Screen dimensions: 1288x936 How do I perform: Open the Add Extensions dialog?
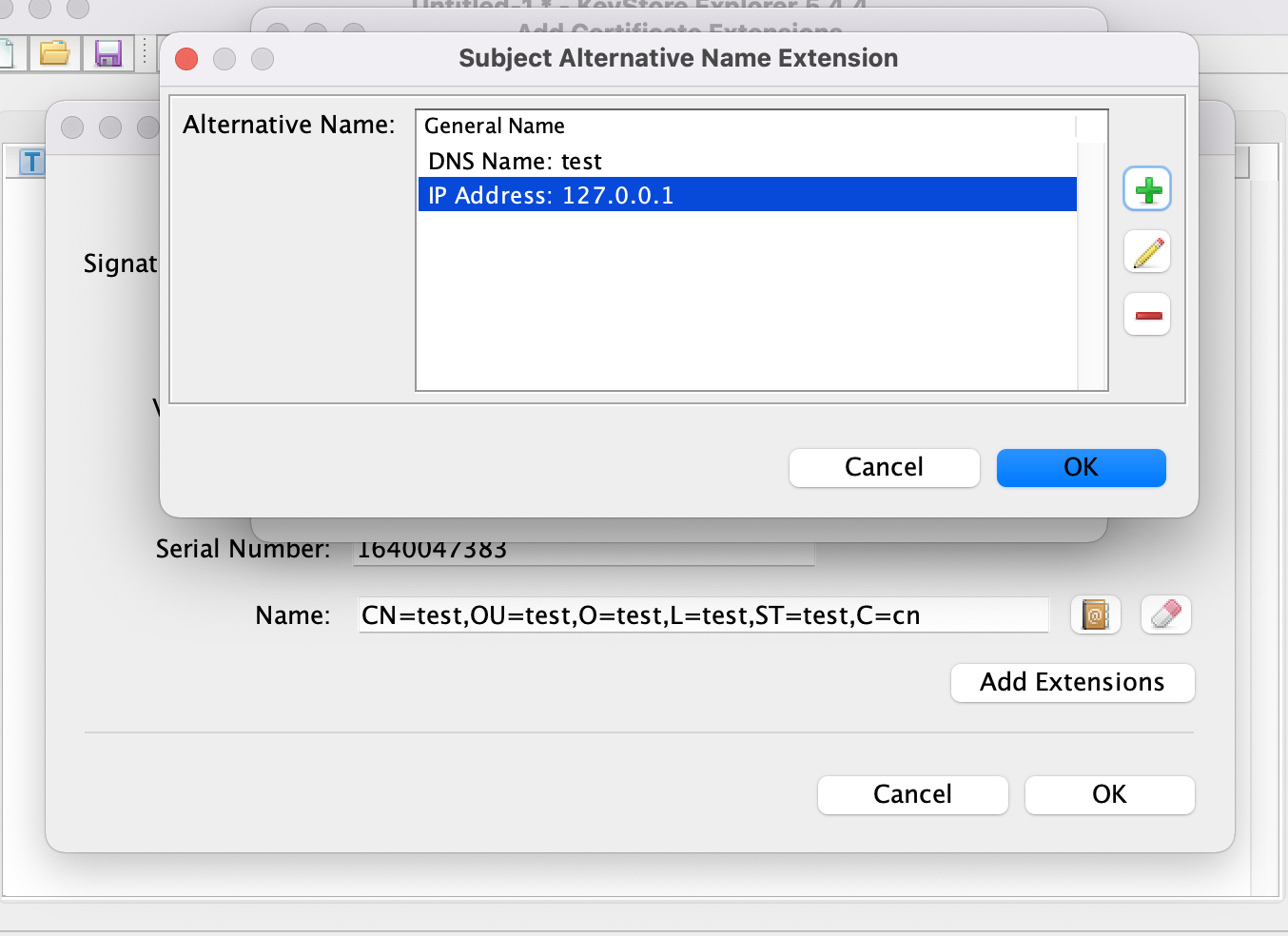pyautogui.click(x=1072, y=682)
